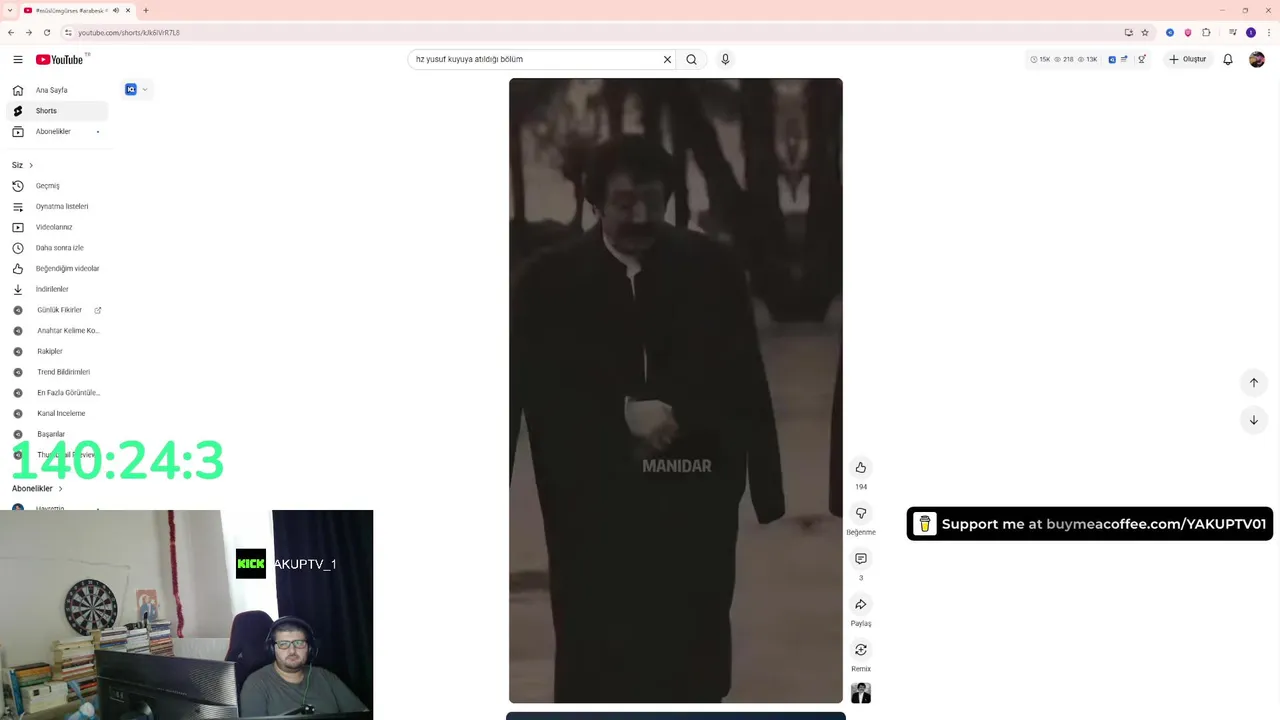Go forward in browser

tap(28, 32)
